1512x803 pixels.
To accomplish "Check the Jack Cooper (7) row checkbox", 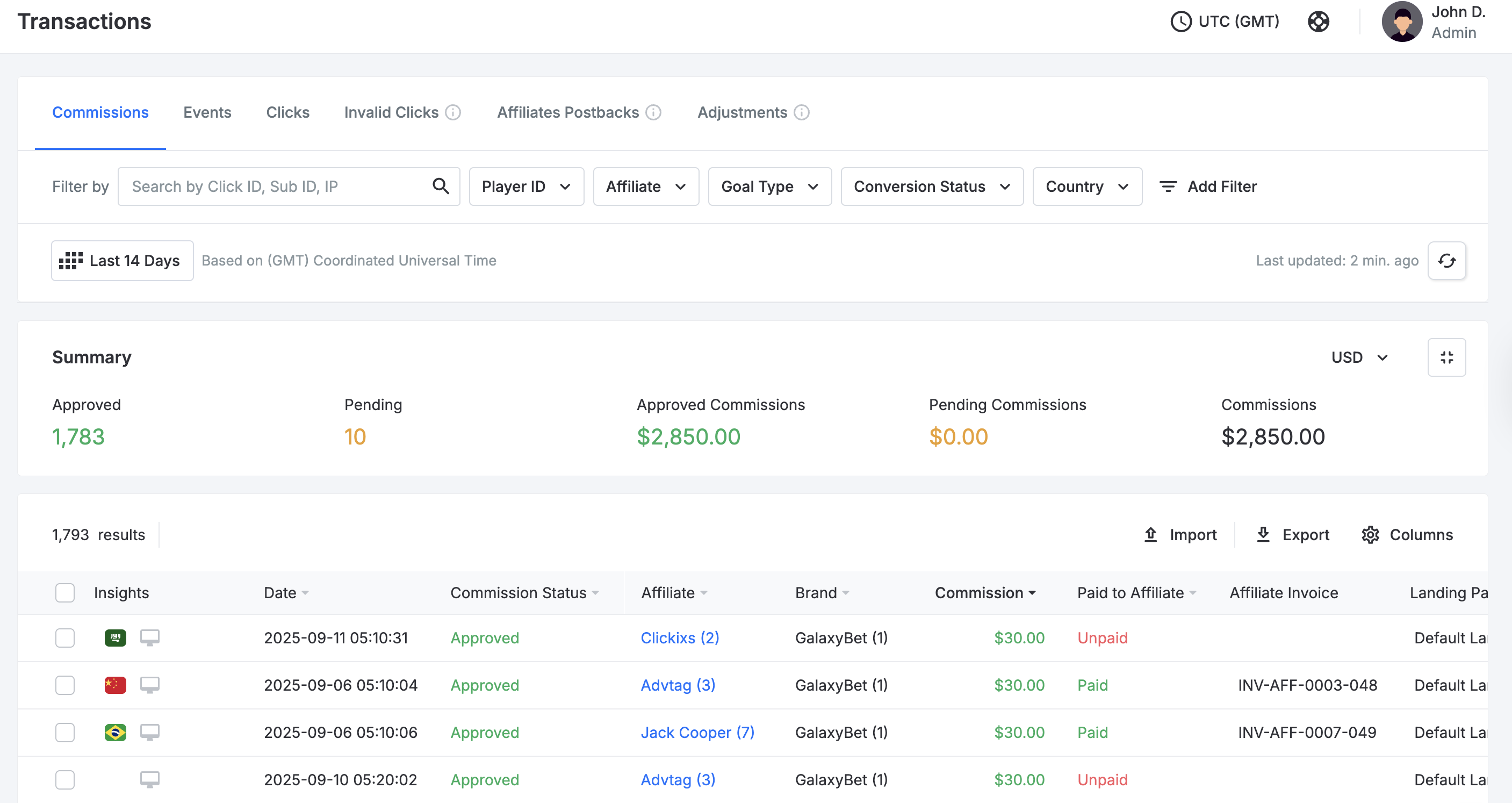I will coord(65,733).
